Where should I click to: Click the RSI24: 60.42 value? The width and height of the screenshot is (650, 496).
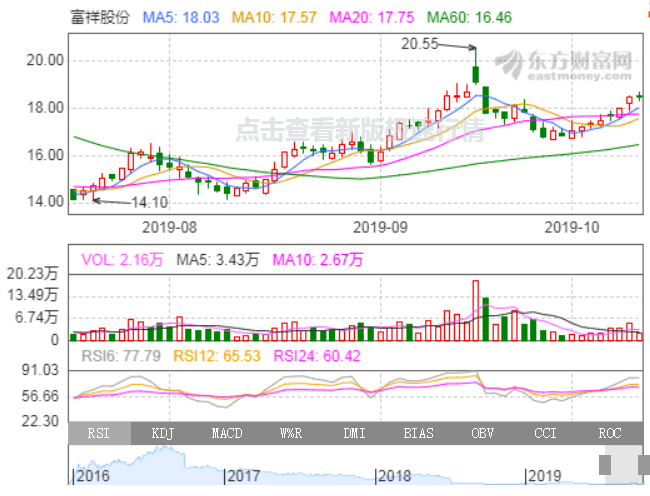pos(317,356)
